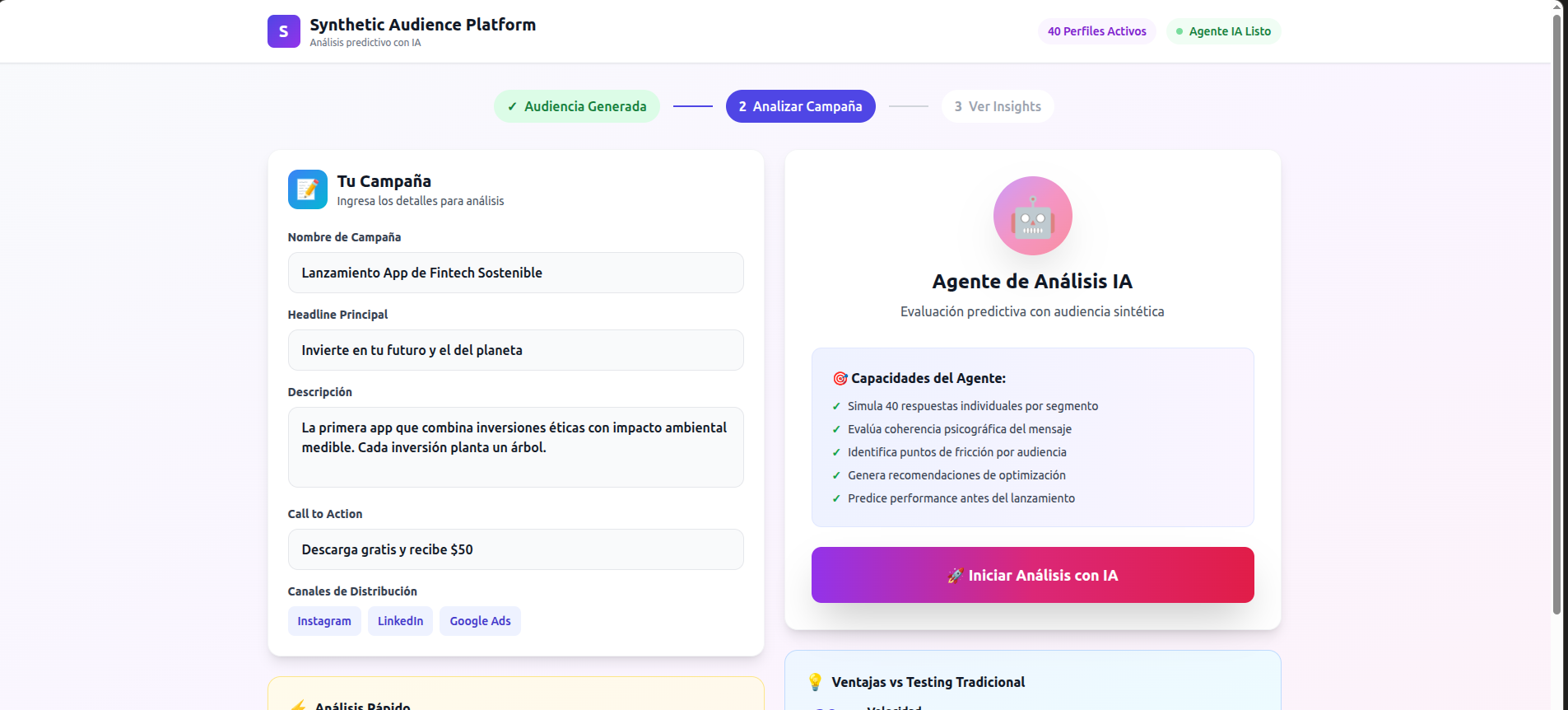Click the green status dot for Agente IA
The image size is (1568, 710).
pos(1179,31)
